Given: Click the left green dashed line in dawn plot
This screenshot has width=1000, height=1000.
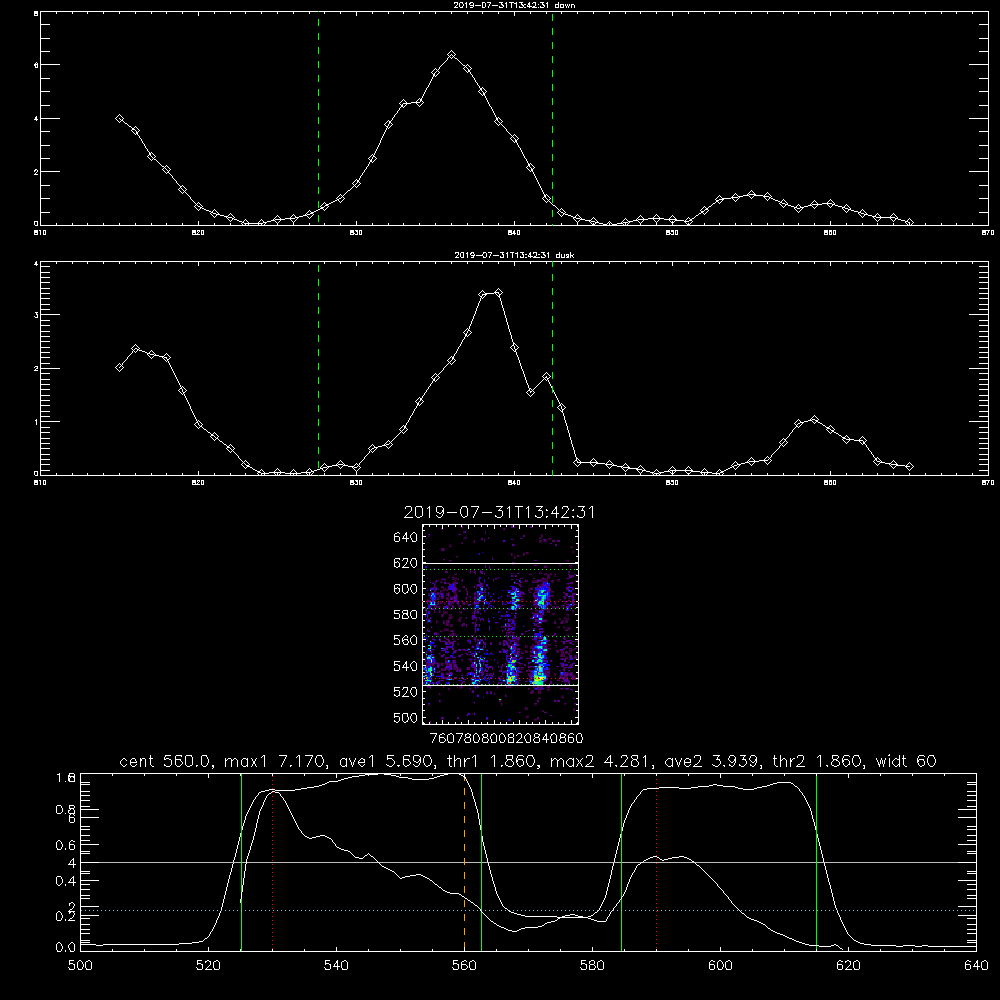Looking at the screenshot, I should click(x=318, y=119).
